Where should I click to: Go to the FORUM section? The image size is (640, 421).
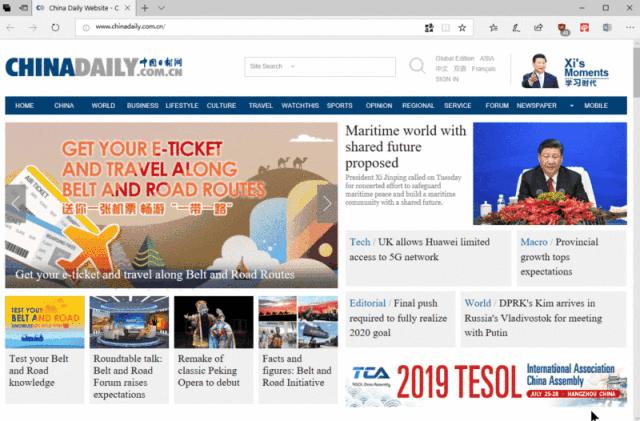coord(497,105)
